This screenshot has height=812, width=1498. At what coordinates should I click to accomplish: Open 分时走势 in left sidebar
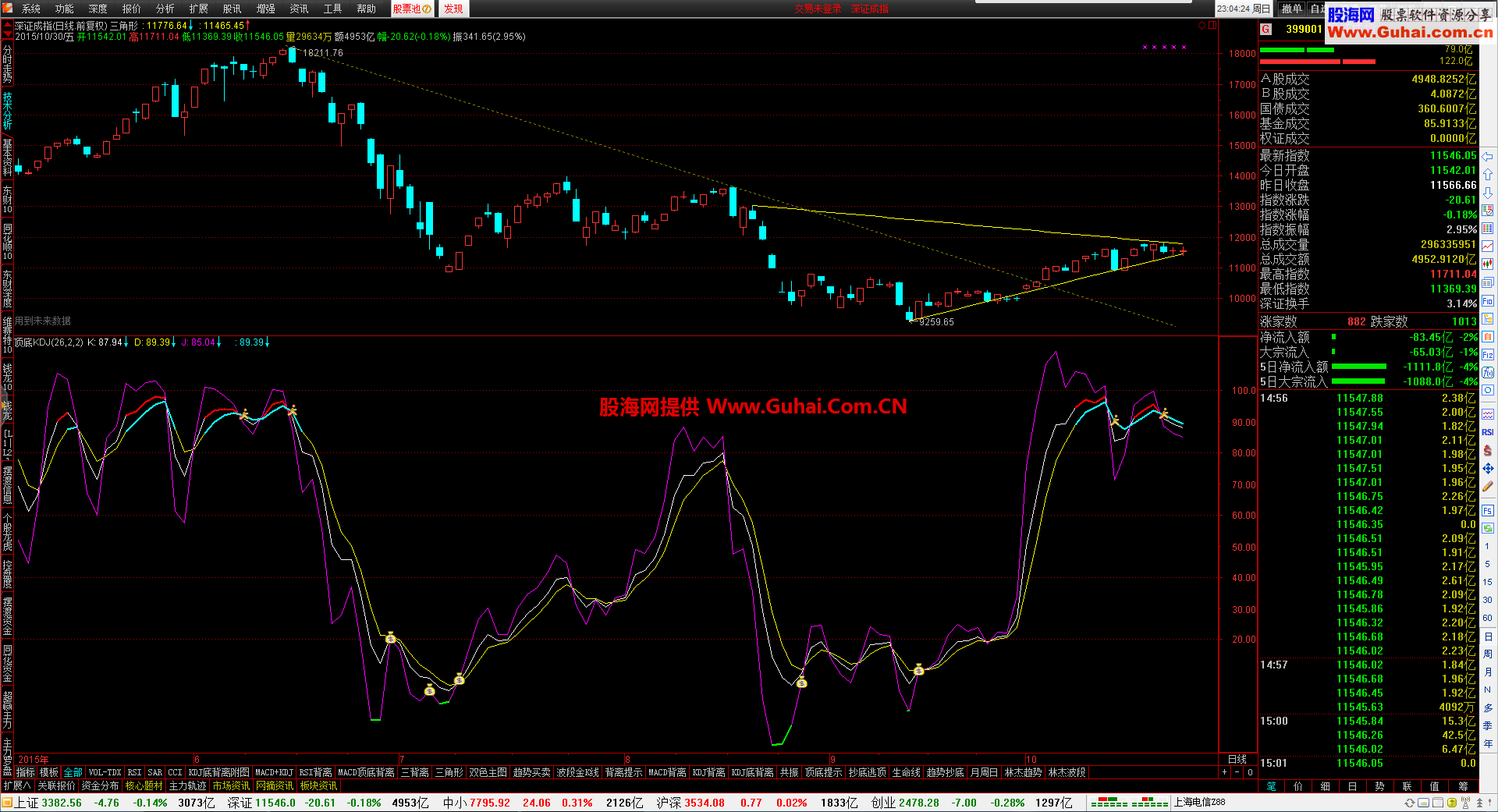click(7, 63)
